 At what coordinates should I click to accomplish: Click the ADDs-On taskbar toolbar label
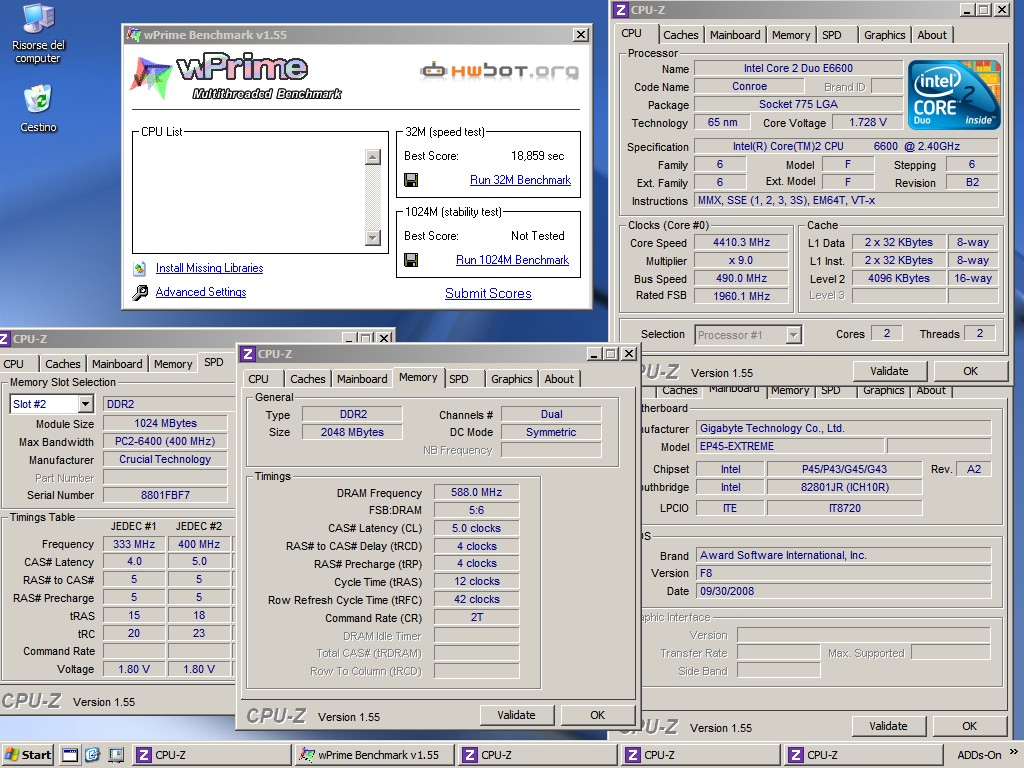click(979, 756)
